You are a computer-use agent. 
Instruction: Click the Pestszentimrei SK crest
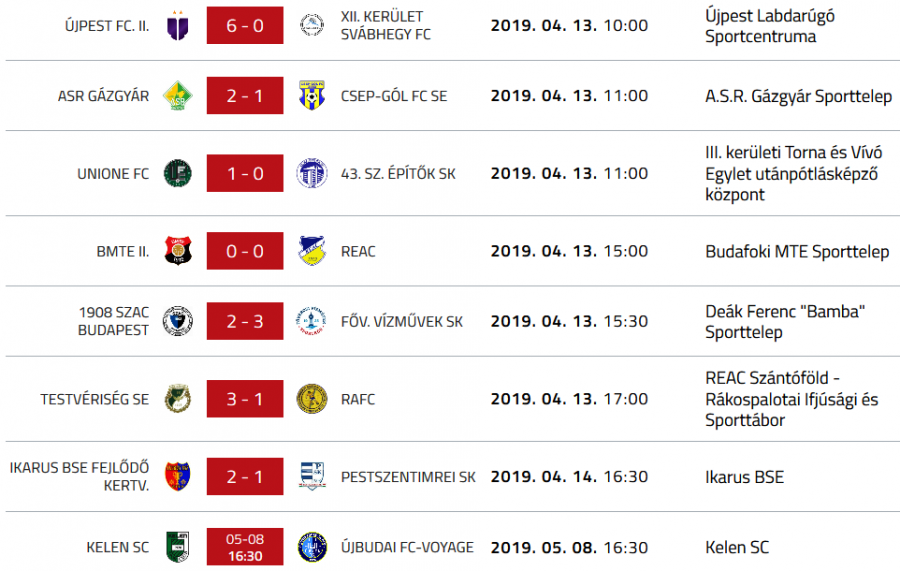click(x=312, y=477)
